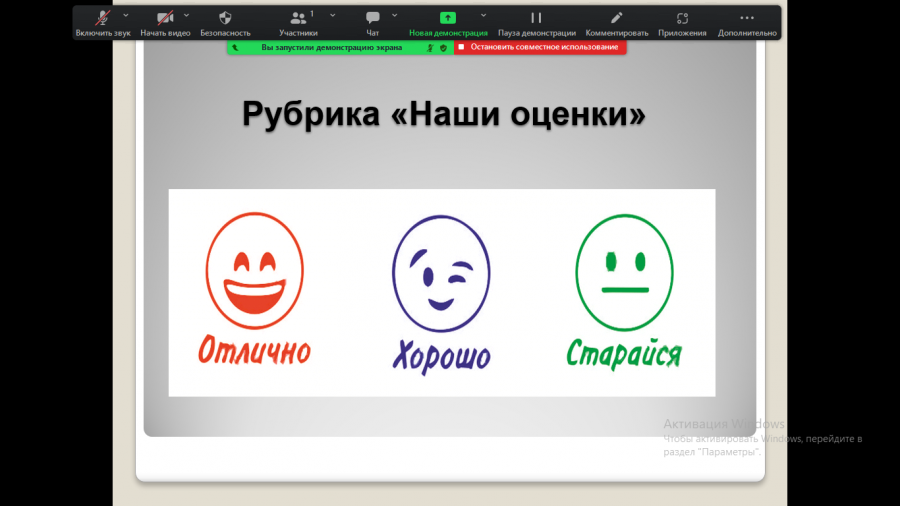Pause sharing with Пауза демонстрации
This screenshot has height=506, width=900.
pos(536,18)
